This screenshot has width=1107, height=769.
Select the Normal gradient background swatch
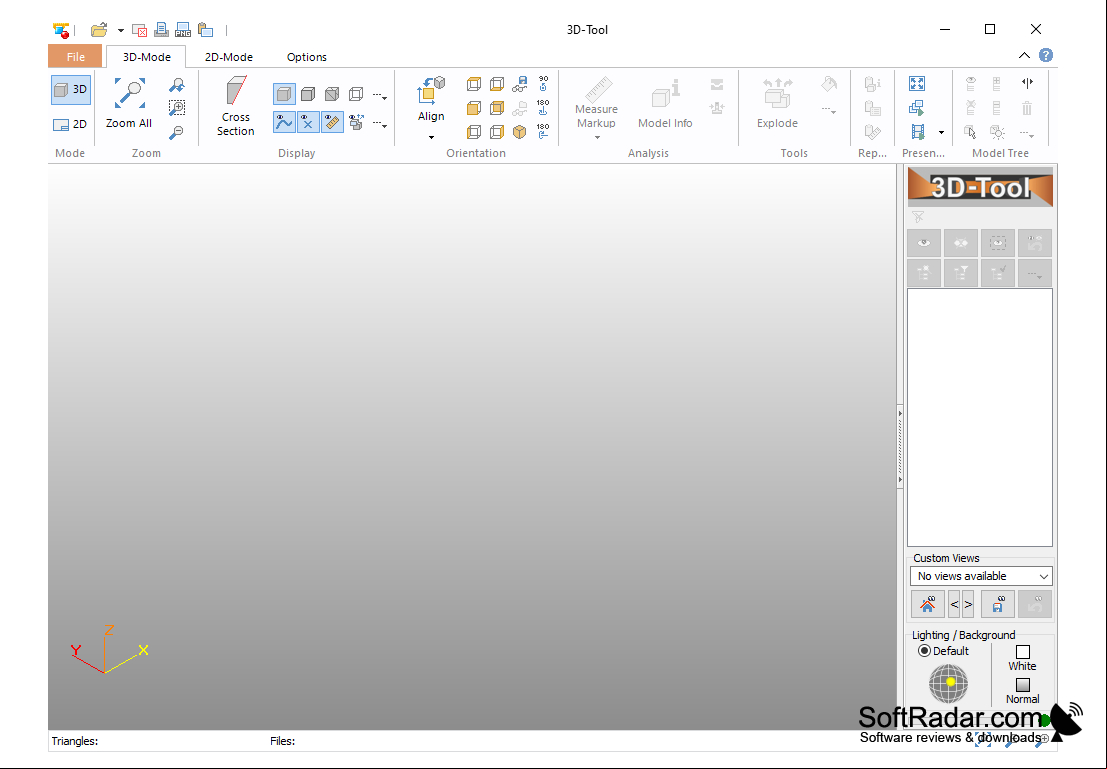tap(1022, 685)
